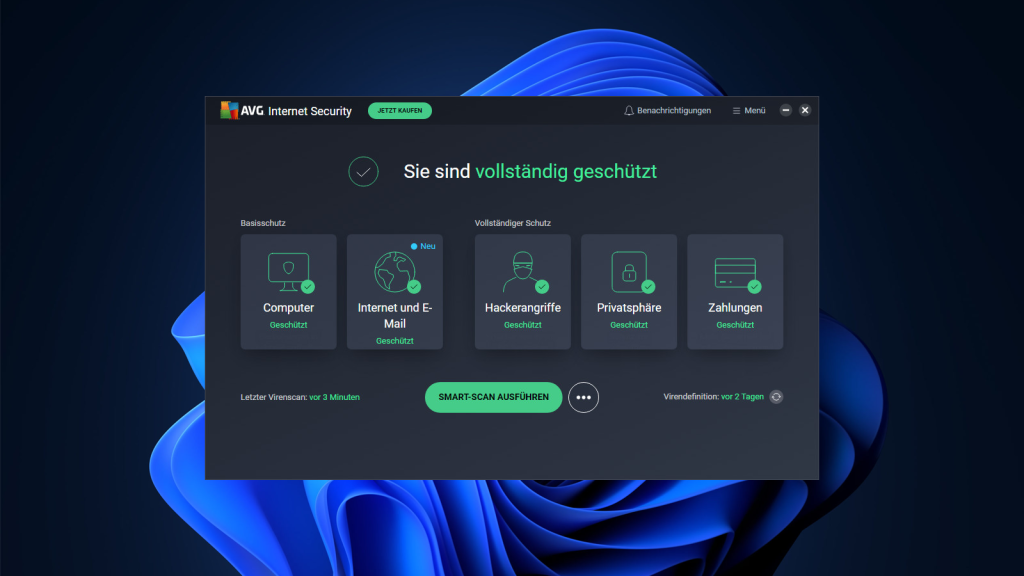Screen dimensions: 1024x576
Task: Open the Hackerangriffe hacker icon tile
Action: point(522,292)
